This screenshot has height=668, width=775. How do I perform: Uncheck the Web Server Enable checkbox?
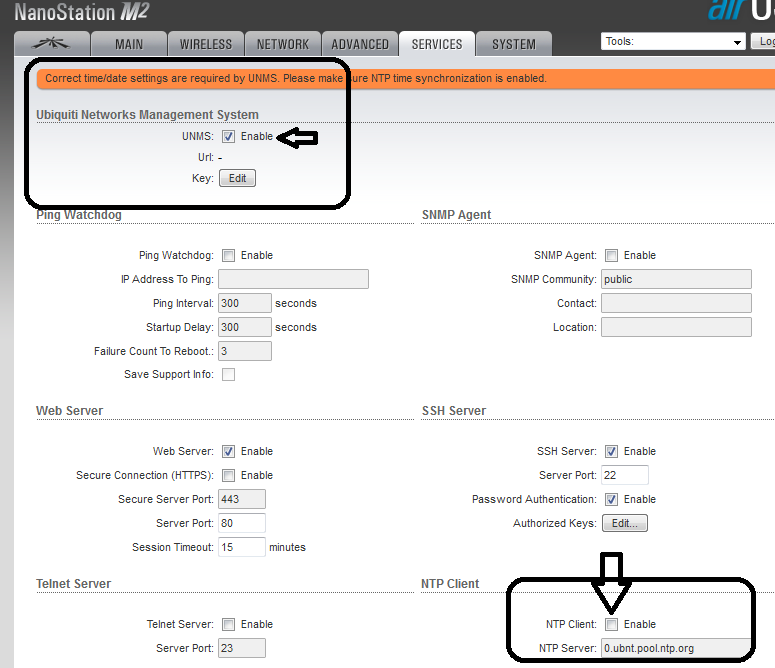pyautogui.click(x=229, y=451)
